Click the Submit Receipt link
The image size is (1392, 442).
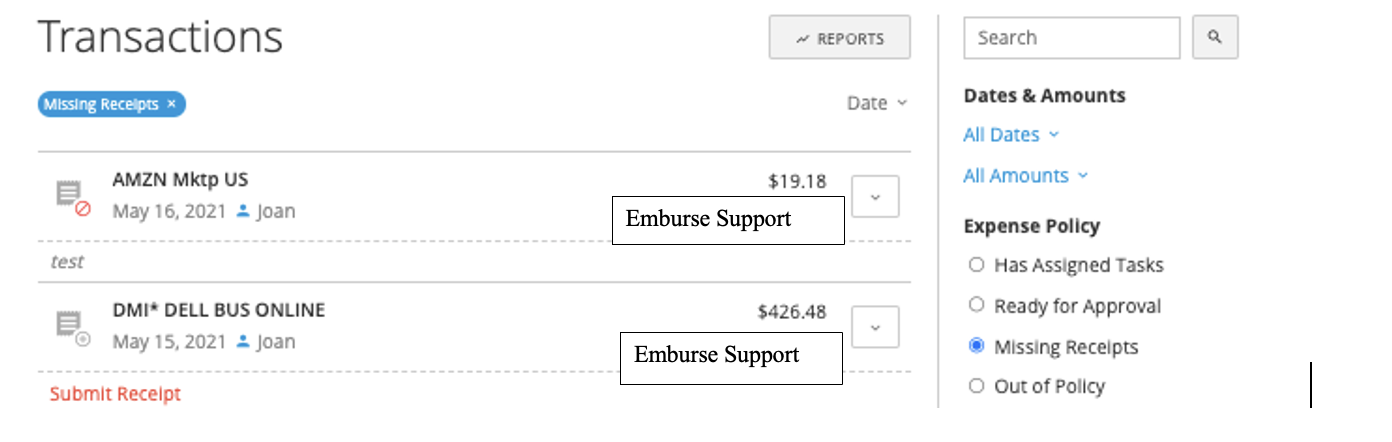tap(115, 394)
